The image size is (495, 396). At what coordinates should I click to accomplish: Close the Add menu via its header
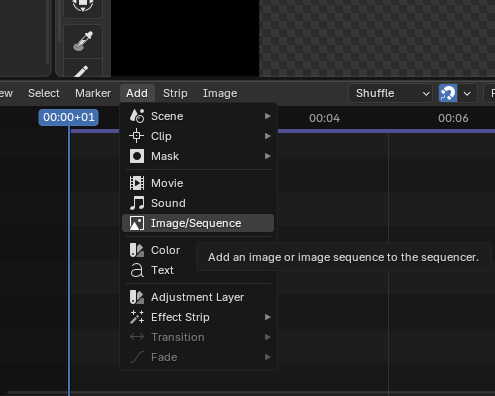[x=137, y=93]
